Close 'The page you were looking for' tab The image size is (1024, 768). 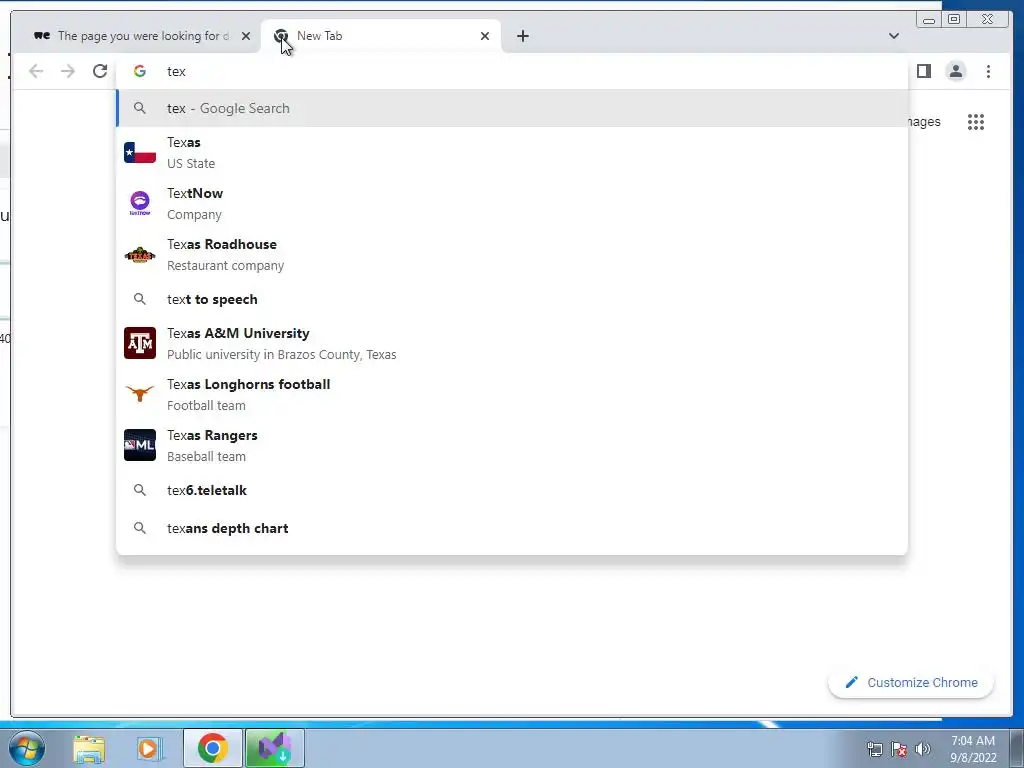click(246, 36)
